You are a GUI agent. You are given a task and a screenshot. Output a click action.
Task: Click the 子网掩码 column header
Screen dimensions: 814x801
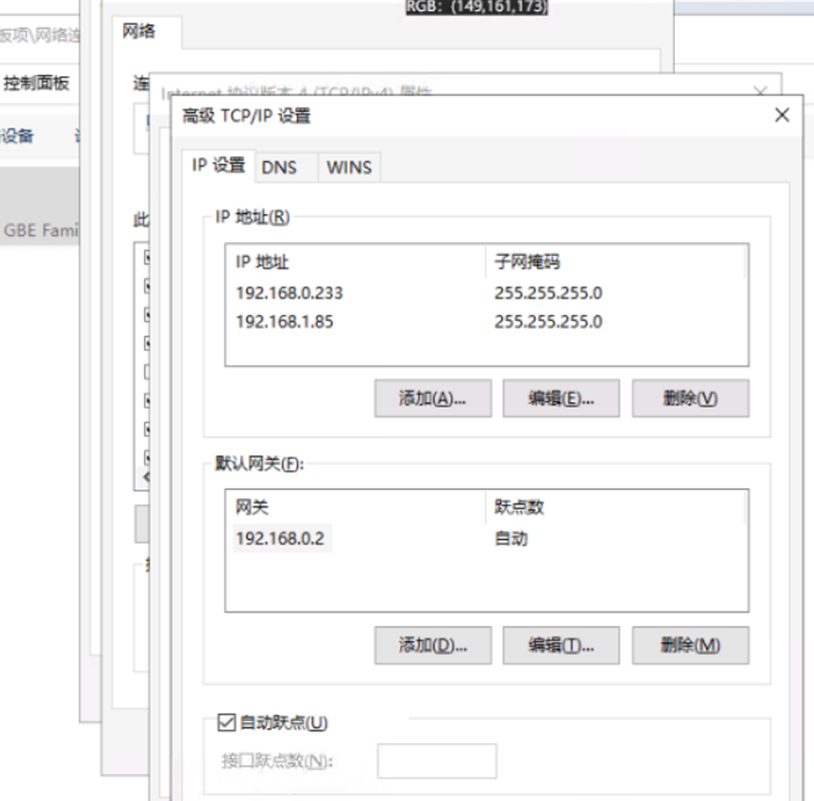pyautogui.click(x=616, y=262)
